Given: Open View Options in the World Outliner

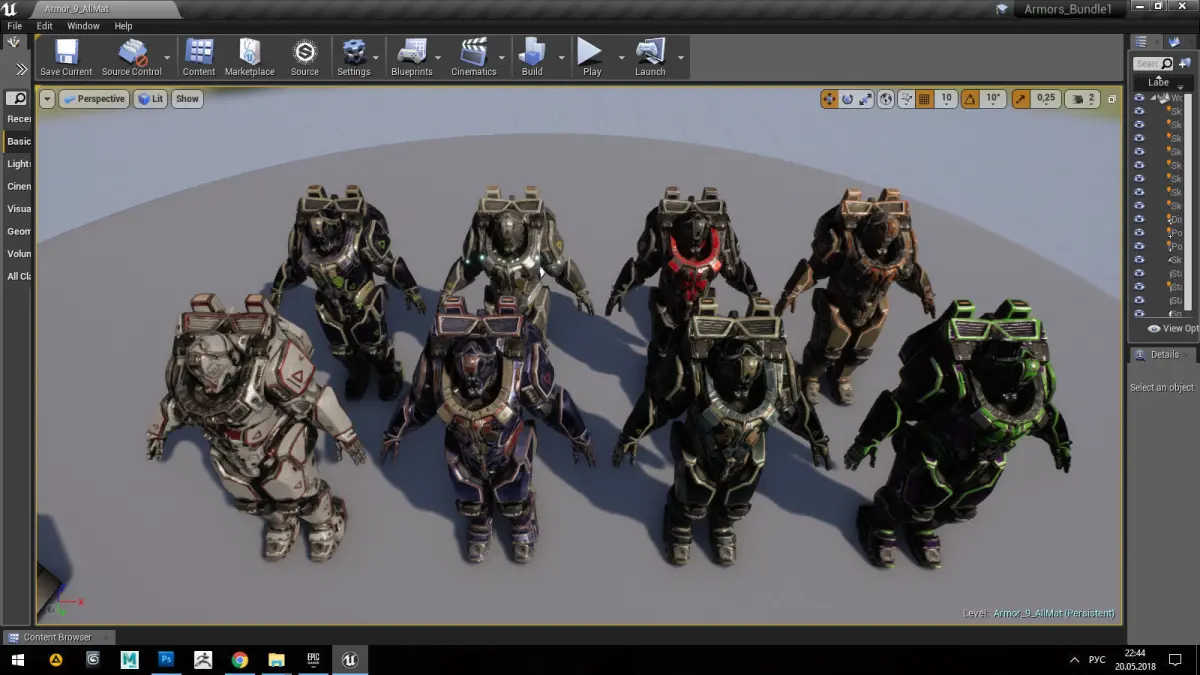Looking at the screenshot, I should [x=1173, y=328].
